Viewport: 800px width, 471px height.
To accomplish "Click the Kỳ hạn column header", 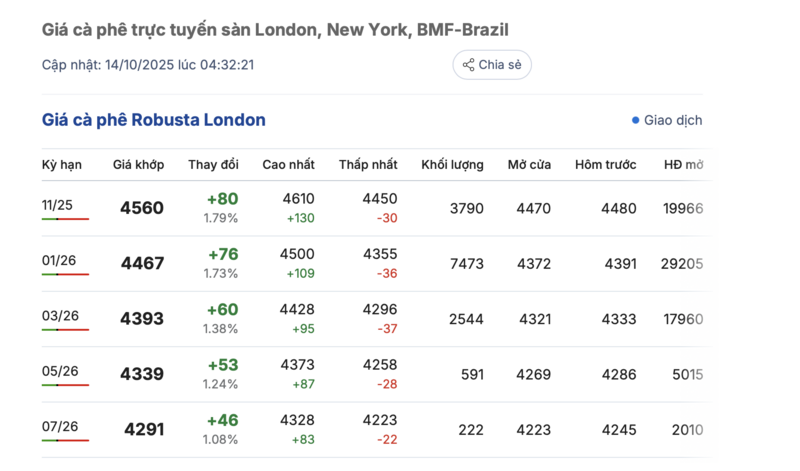I will (x=62, y=164).
